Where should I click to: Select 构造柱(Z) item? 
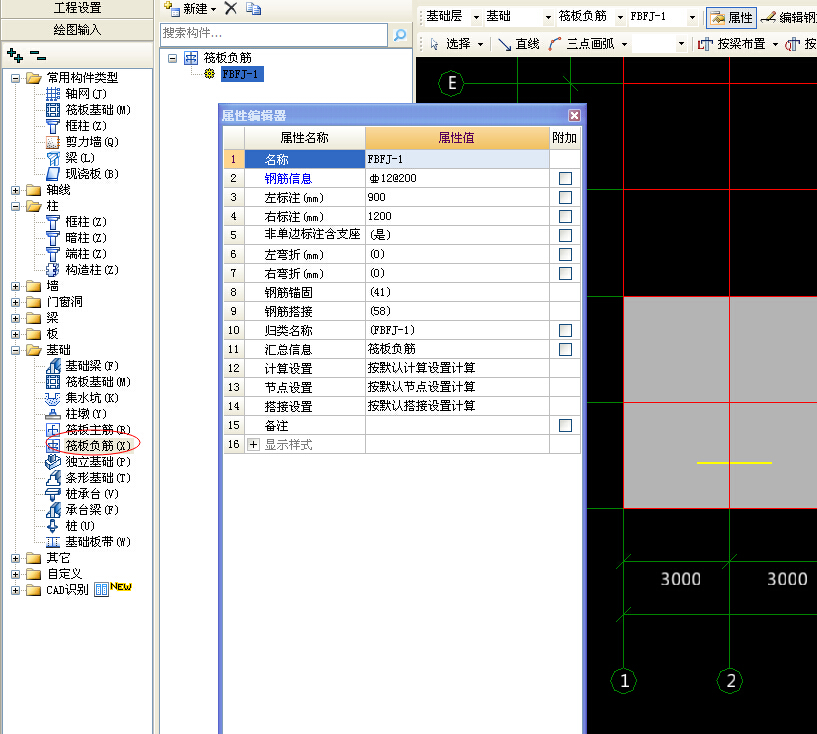pos(82,270)
